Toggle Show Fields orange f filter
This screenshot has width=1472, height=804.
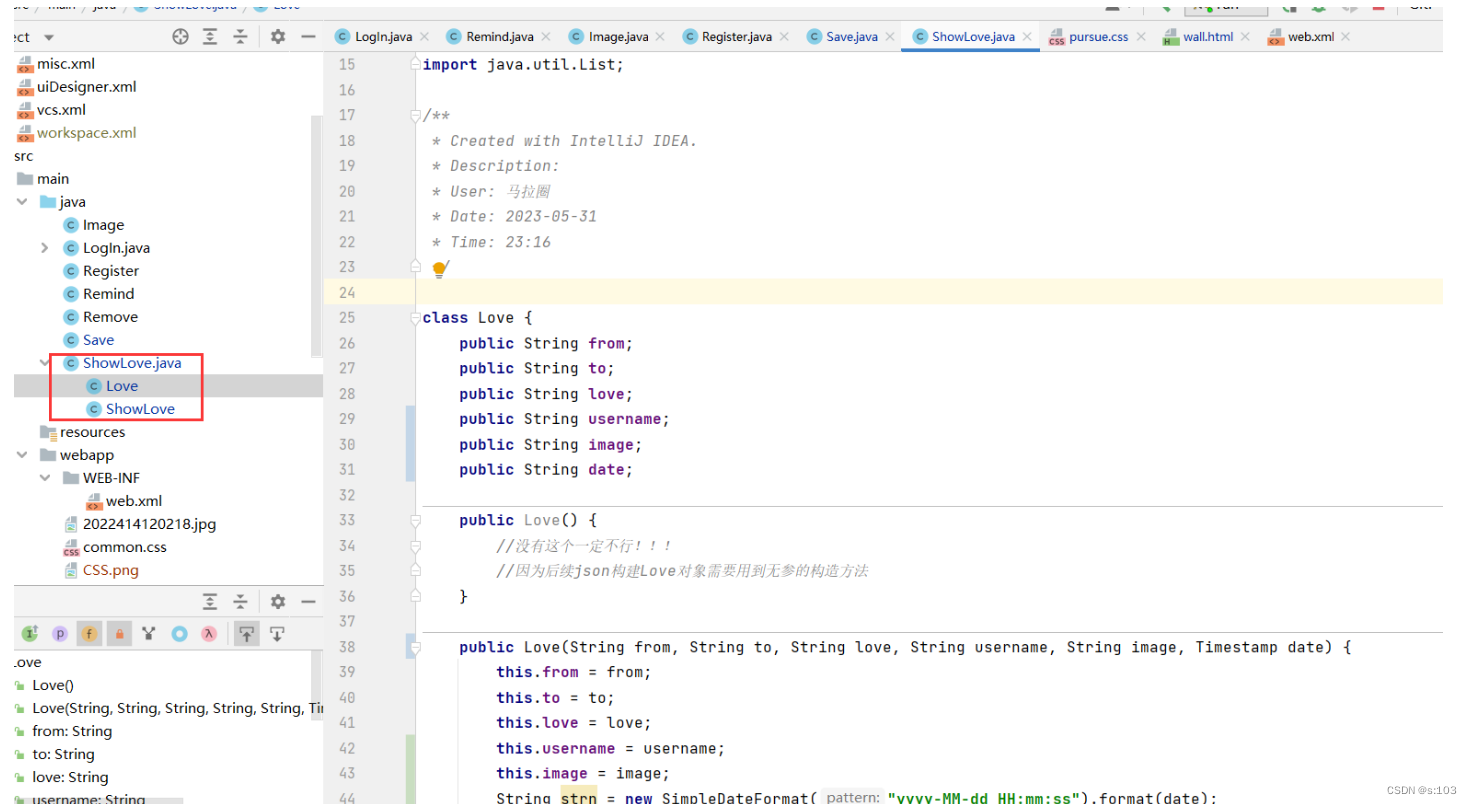[x=89, y=633]
